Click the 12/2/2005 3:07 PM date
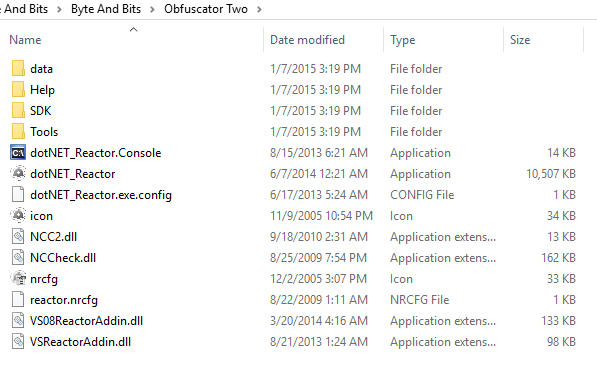This screenshot has height=385, width=597. tap(318, 279)
